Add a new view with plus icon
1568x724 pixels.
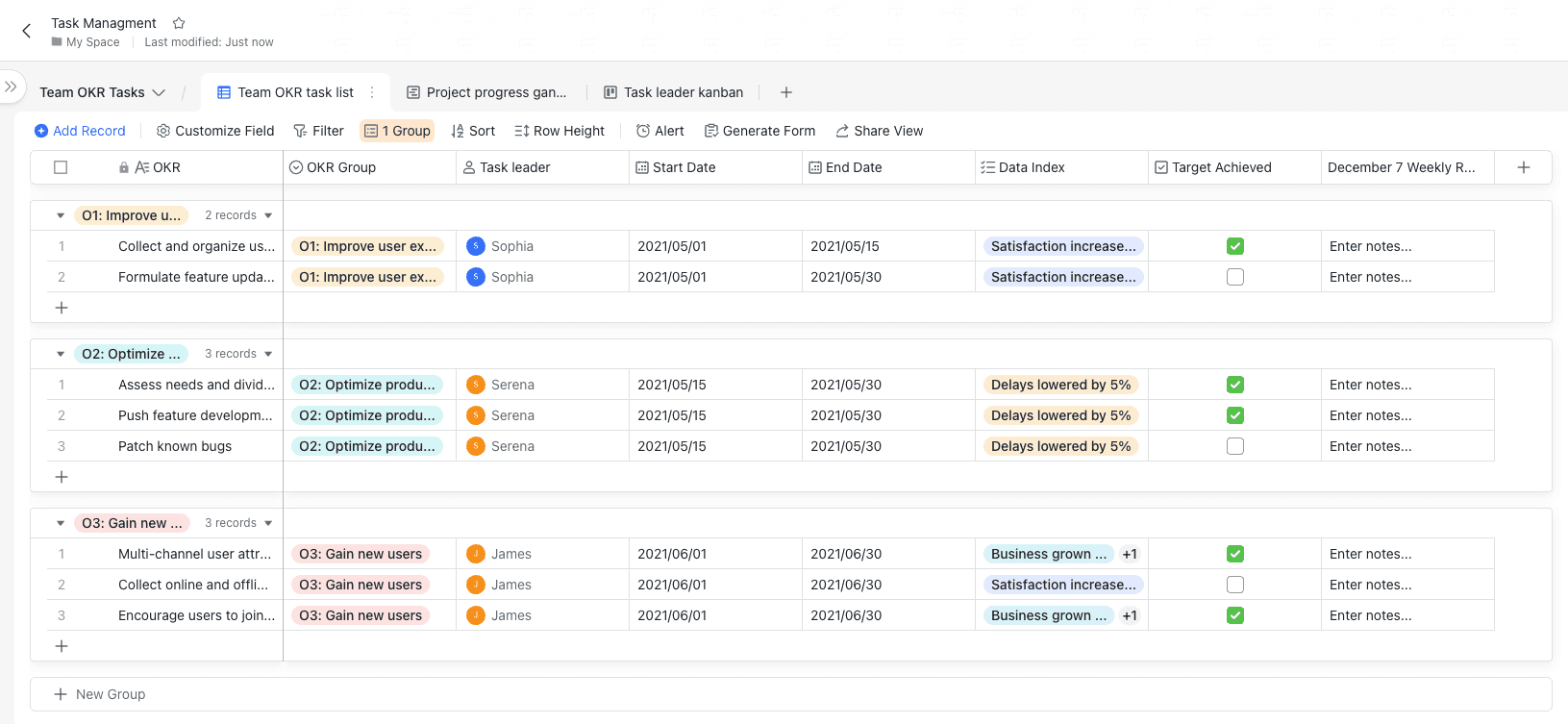786,92
